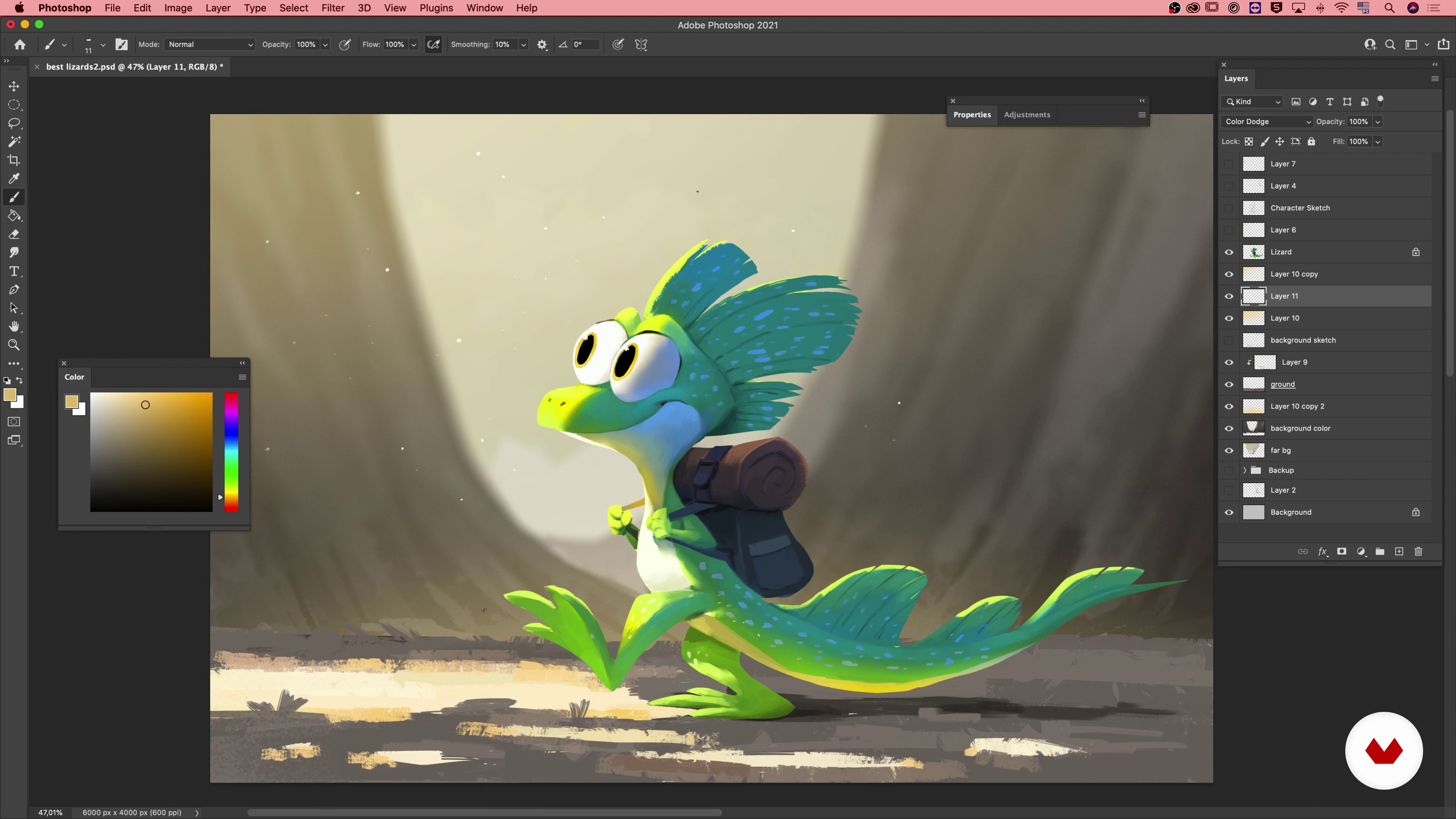Viewport: 1456px width, 819px height.
Task: Select the Type tool
Action: [x=14, y=271]
